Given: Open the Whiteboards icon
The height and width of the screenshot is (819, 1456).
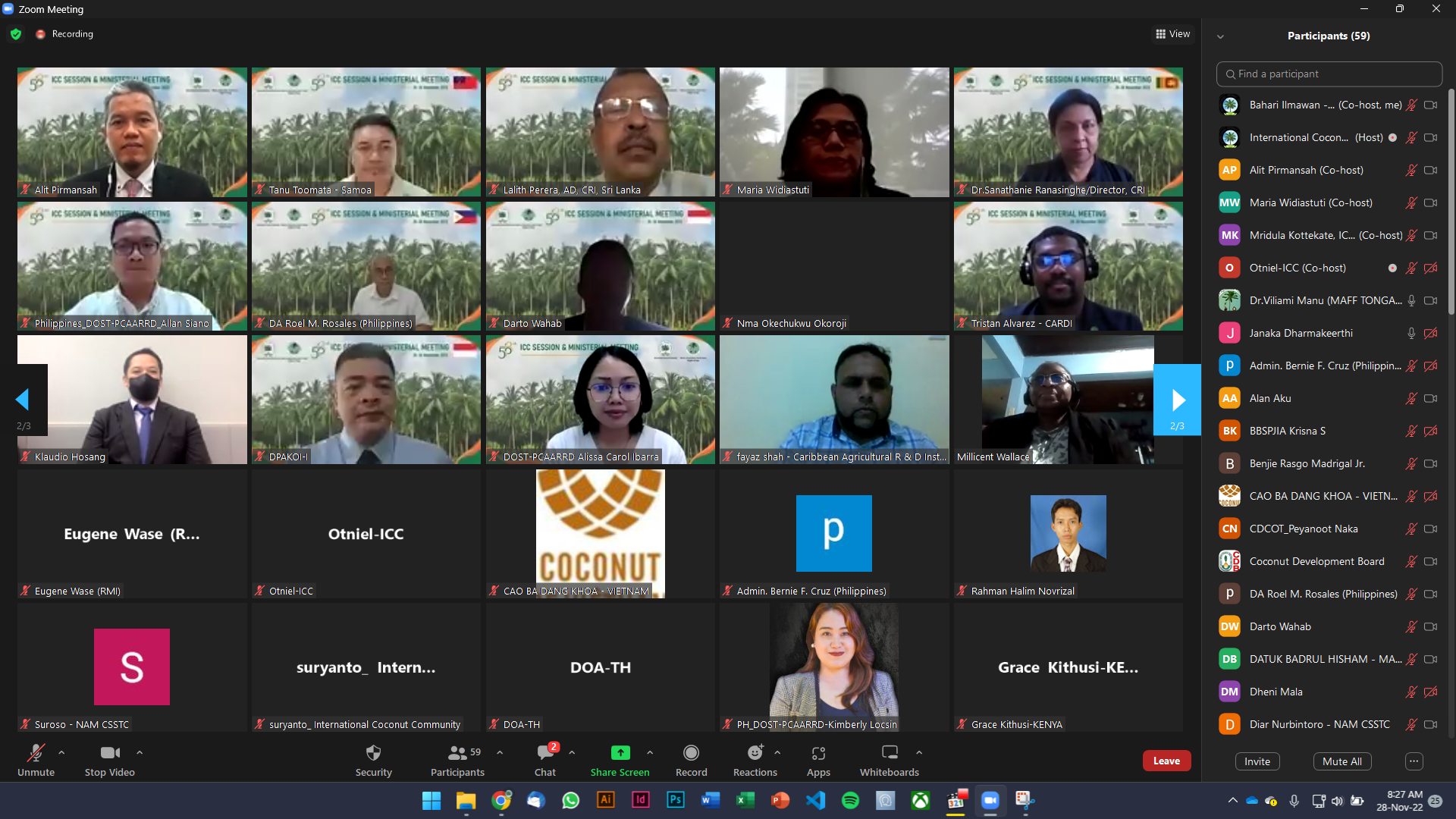Looking at the screenshot, I should [889, 753].
